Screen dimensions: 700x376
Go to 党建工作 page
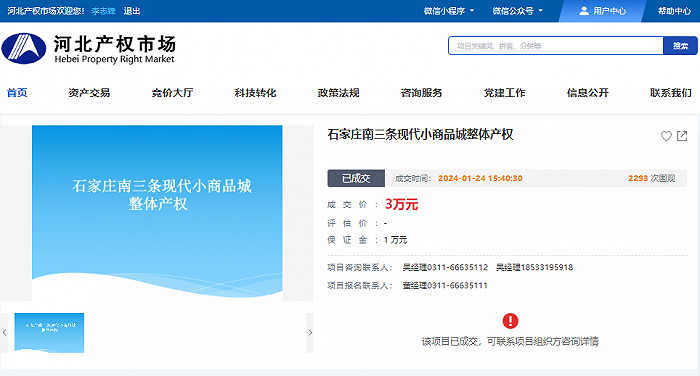(504, 92)
